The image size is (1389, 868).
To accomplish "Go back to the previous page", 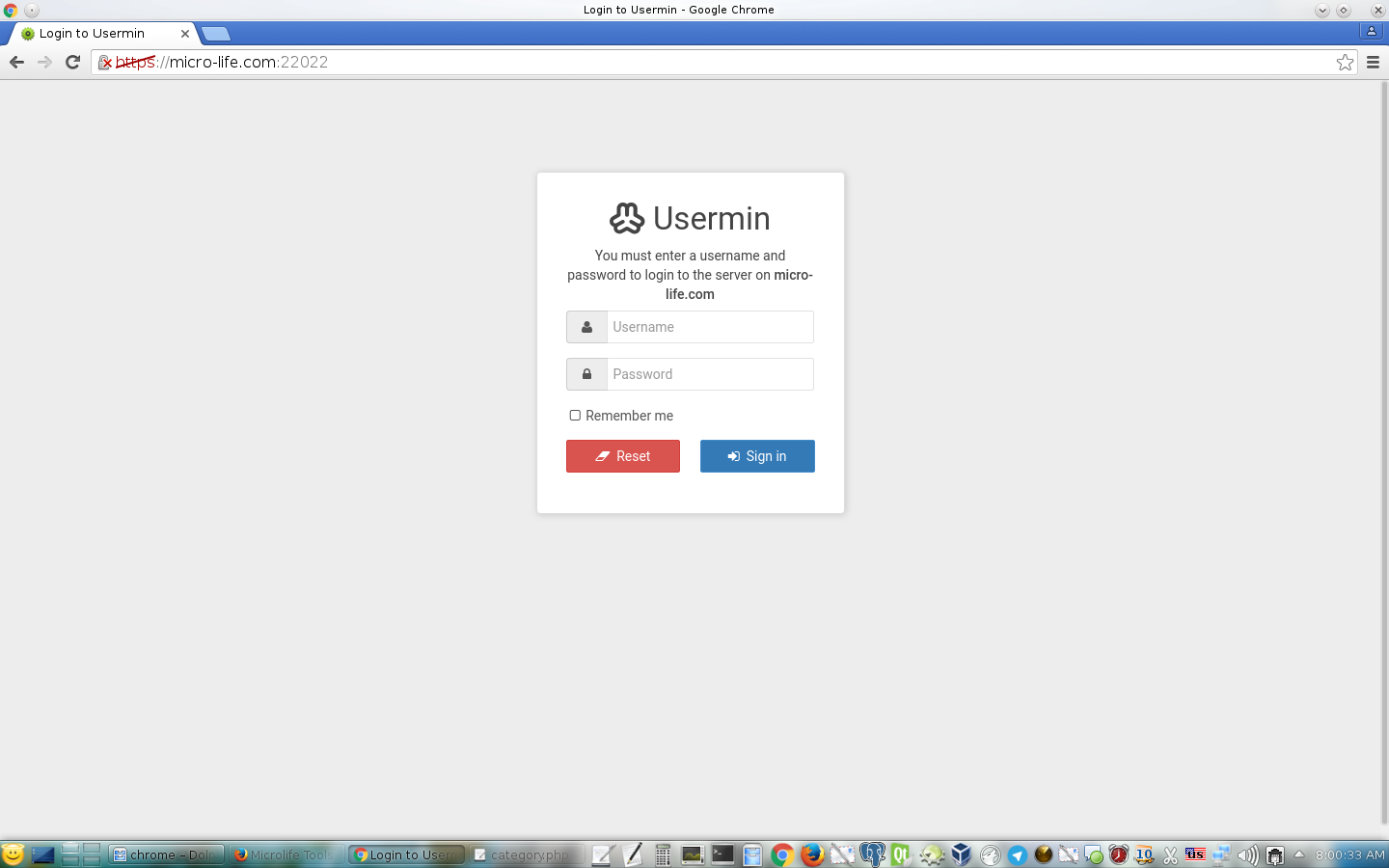I will click(x=16, y=62).
